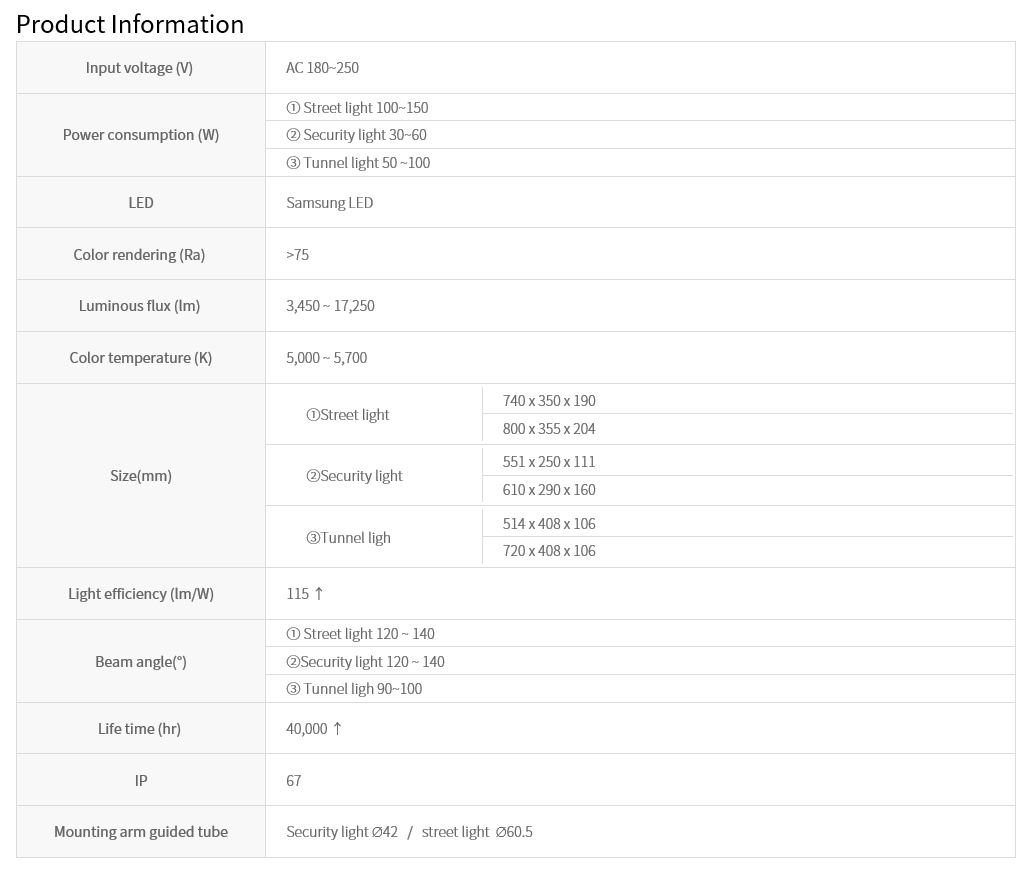The width and height of the screenshot is (1024, 877).
Task: Select the Input voltage (V) row label
Action: pos(139,68)
